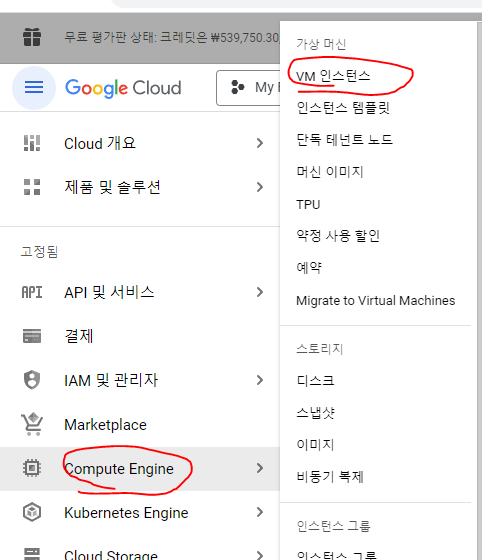The image size is (482, 560).
Task: Expand the Kubernetes Engine submenu arrow
Action: click(x=260, y=512)
